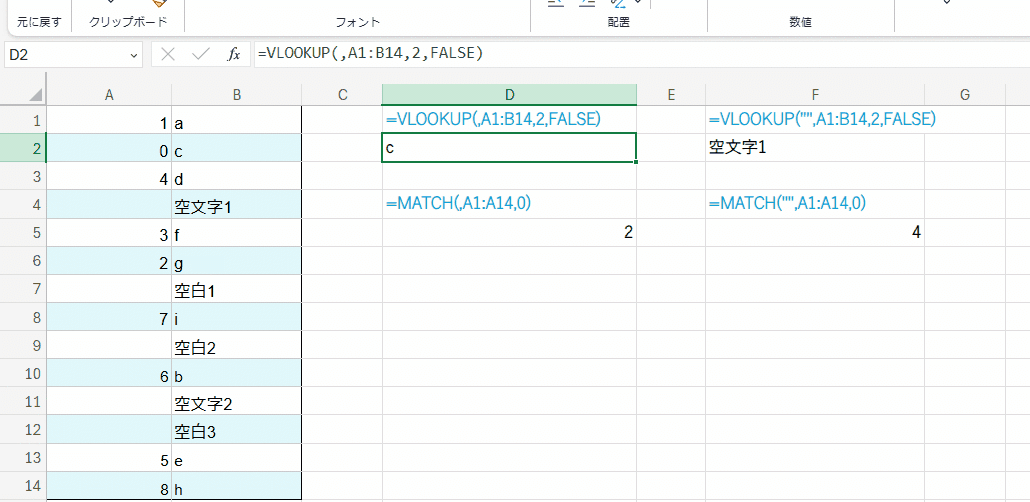Image resolution: width=1030 pixels, height=502 pixels.
Task: Select cell D5 showing result 2
Action: 509,233
